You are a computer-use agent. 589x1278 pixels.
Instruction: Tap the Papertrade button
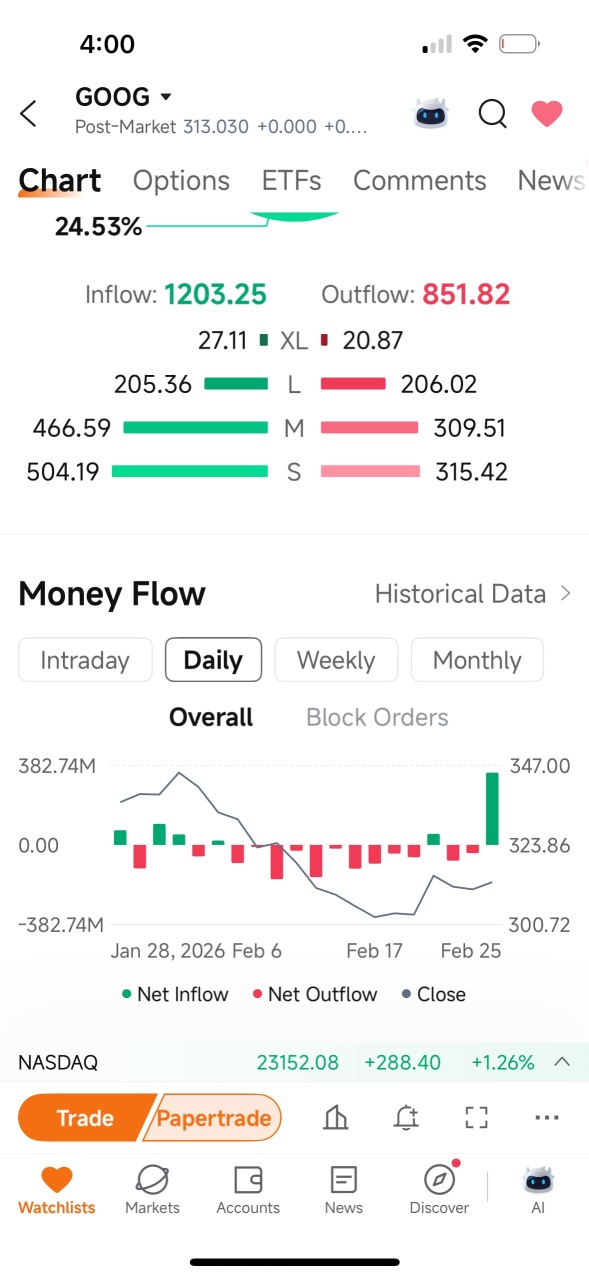[212, 1118]
